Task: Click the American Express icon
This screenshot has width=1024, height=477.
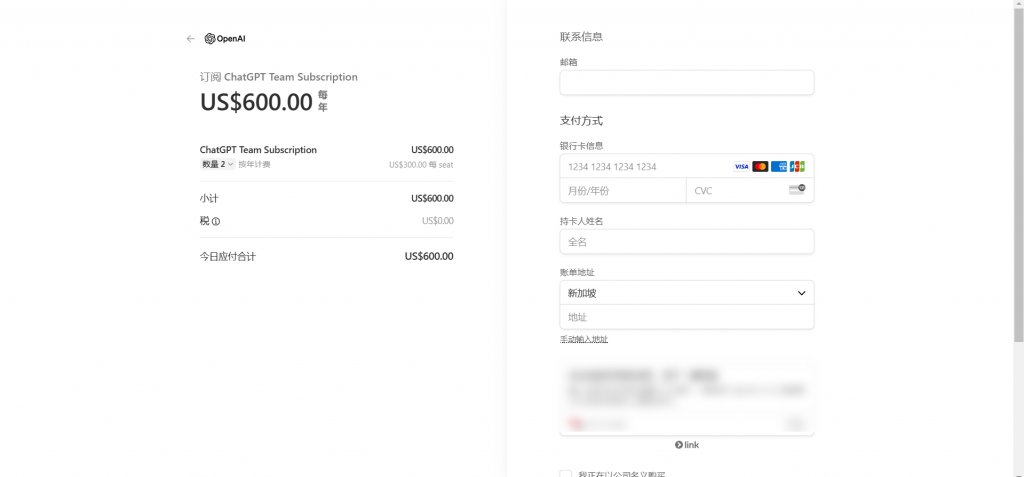Action: click(x=779, y=167)
